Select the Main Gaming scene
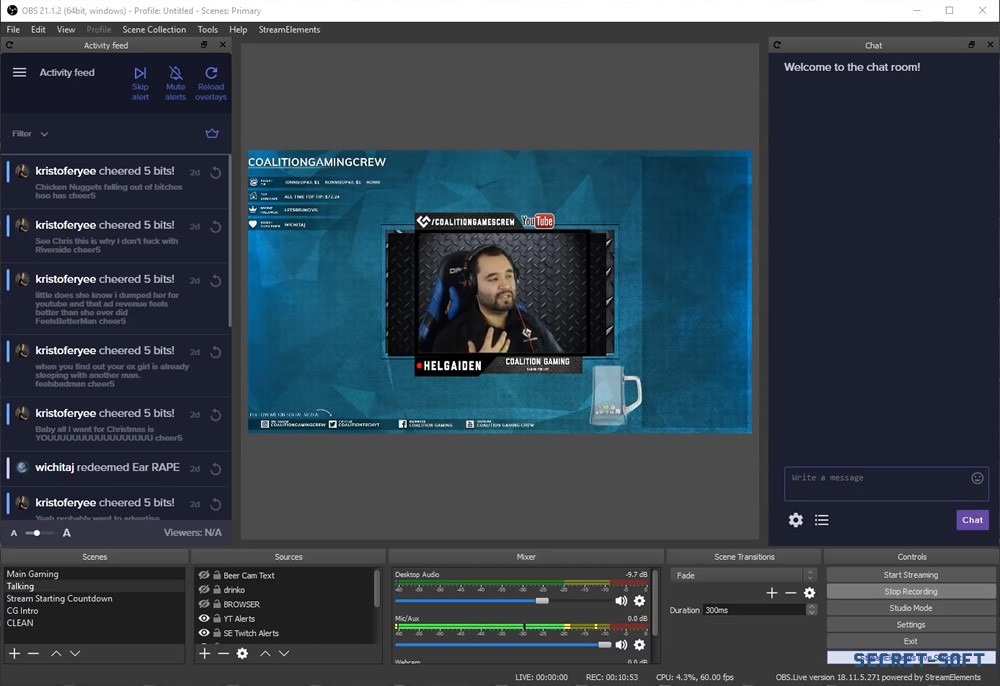 [94, 574]
